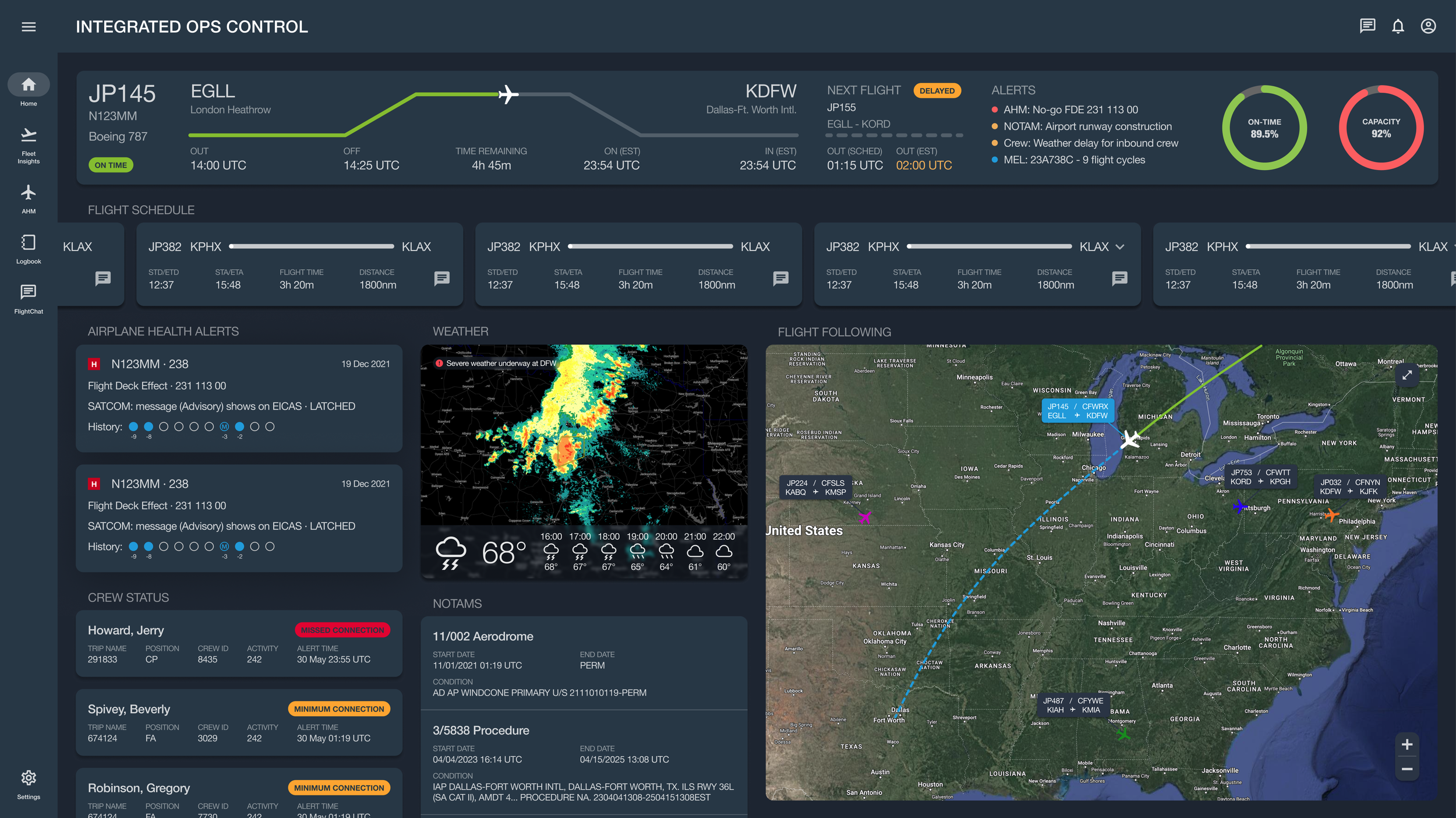Click the notifications bell icon
This screenshot has height=818, width=1456.
1398,26
